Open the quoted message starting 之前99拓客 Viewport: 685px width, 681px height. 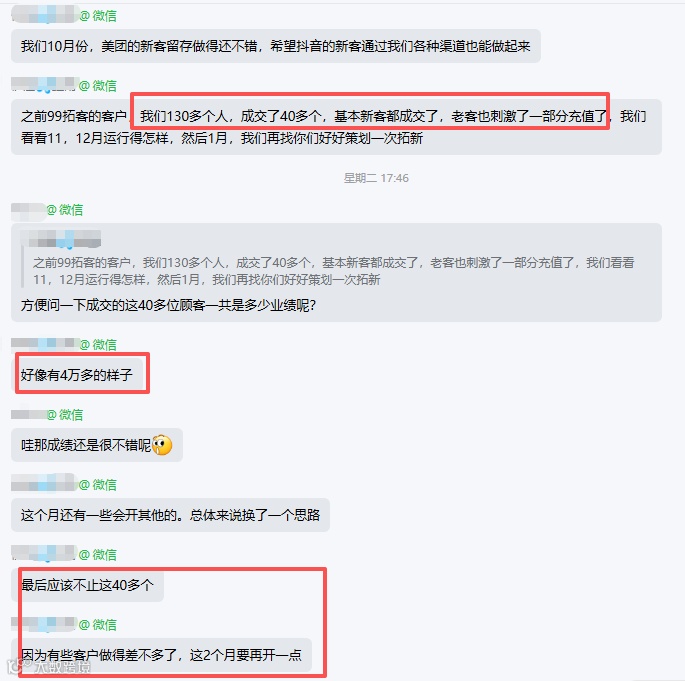333,271
